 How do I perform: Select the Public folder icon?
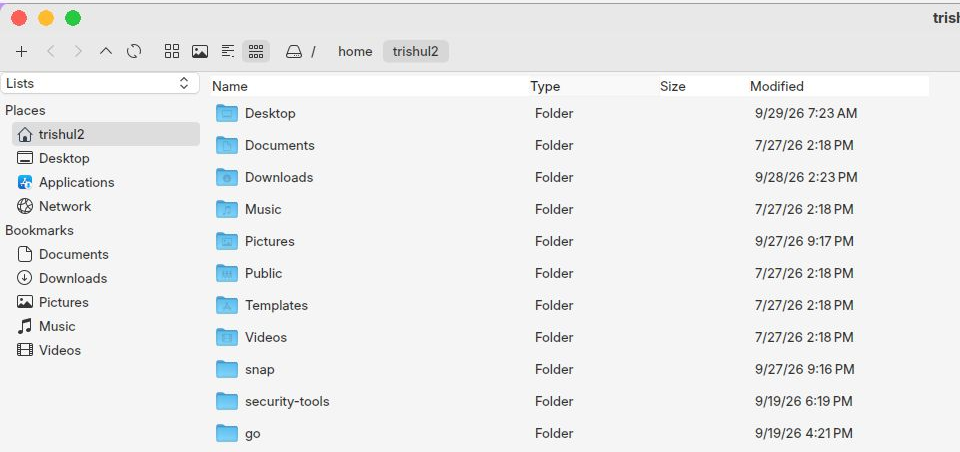pos(227,273)
